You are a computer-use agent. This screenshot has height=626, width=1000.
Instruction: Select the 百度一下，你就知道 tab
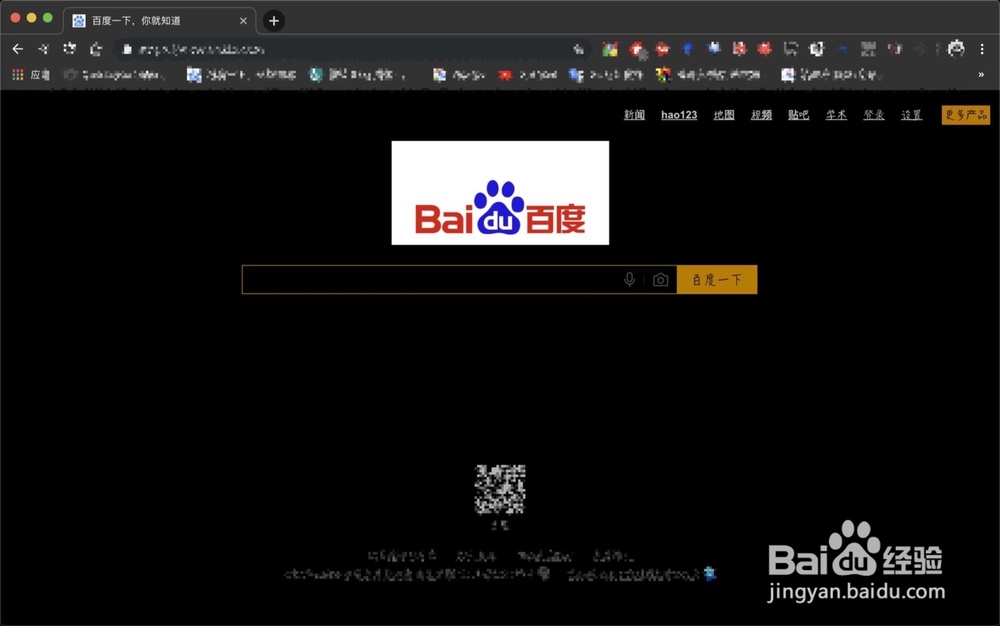coord(159,20)
